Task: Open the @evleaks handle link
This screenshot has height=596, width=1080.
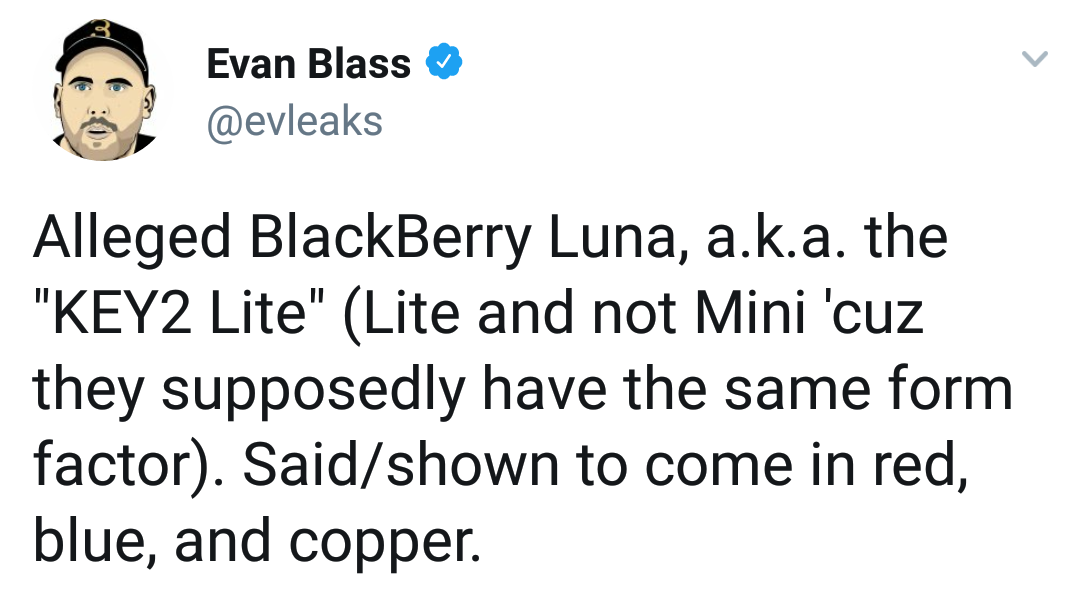Action: point(294,121)
